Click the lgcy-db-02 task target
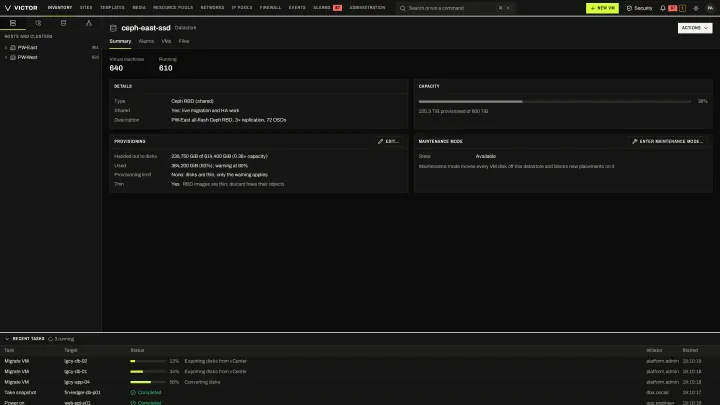The image size is (720, 405). [x=76, y=361]
